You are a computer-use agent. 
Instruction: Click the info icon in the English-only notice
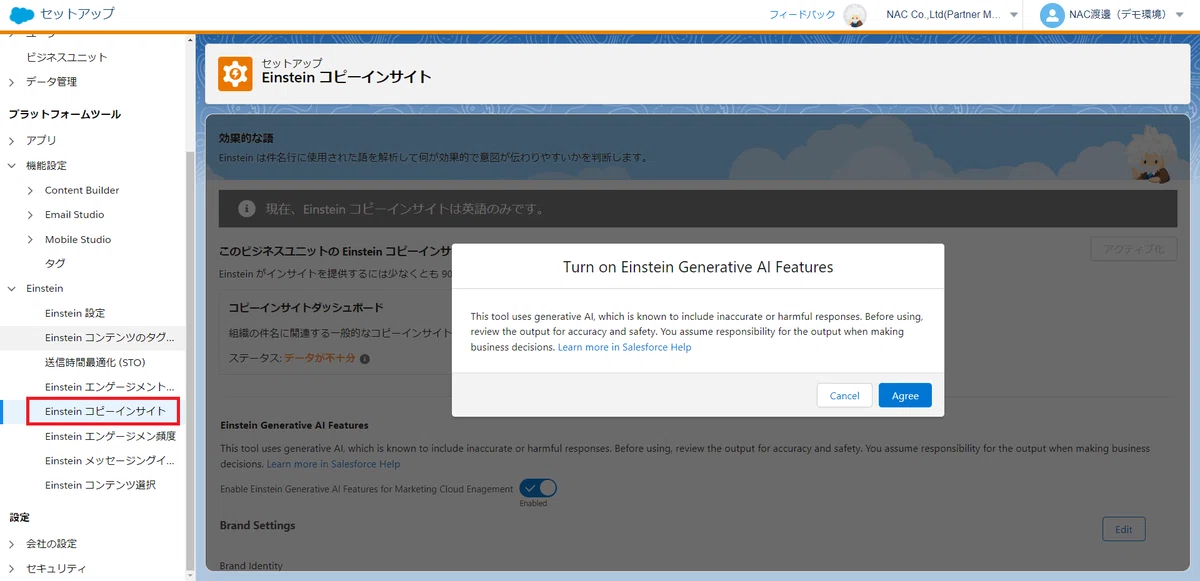[246, 209]
